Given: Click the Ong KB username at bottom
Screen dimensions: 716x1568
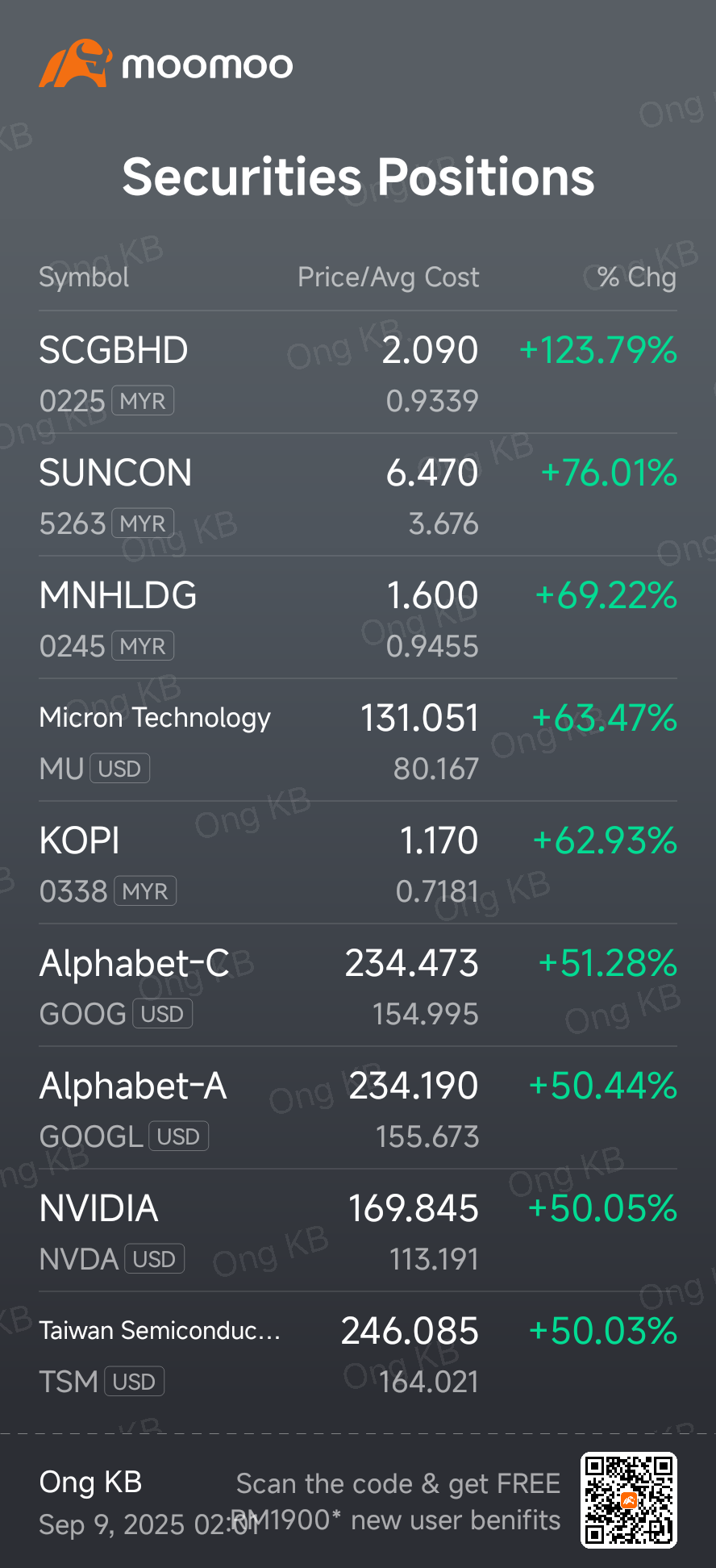Looking at the screenshot, I should (90, 1483).
